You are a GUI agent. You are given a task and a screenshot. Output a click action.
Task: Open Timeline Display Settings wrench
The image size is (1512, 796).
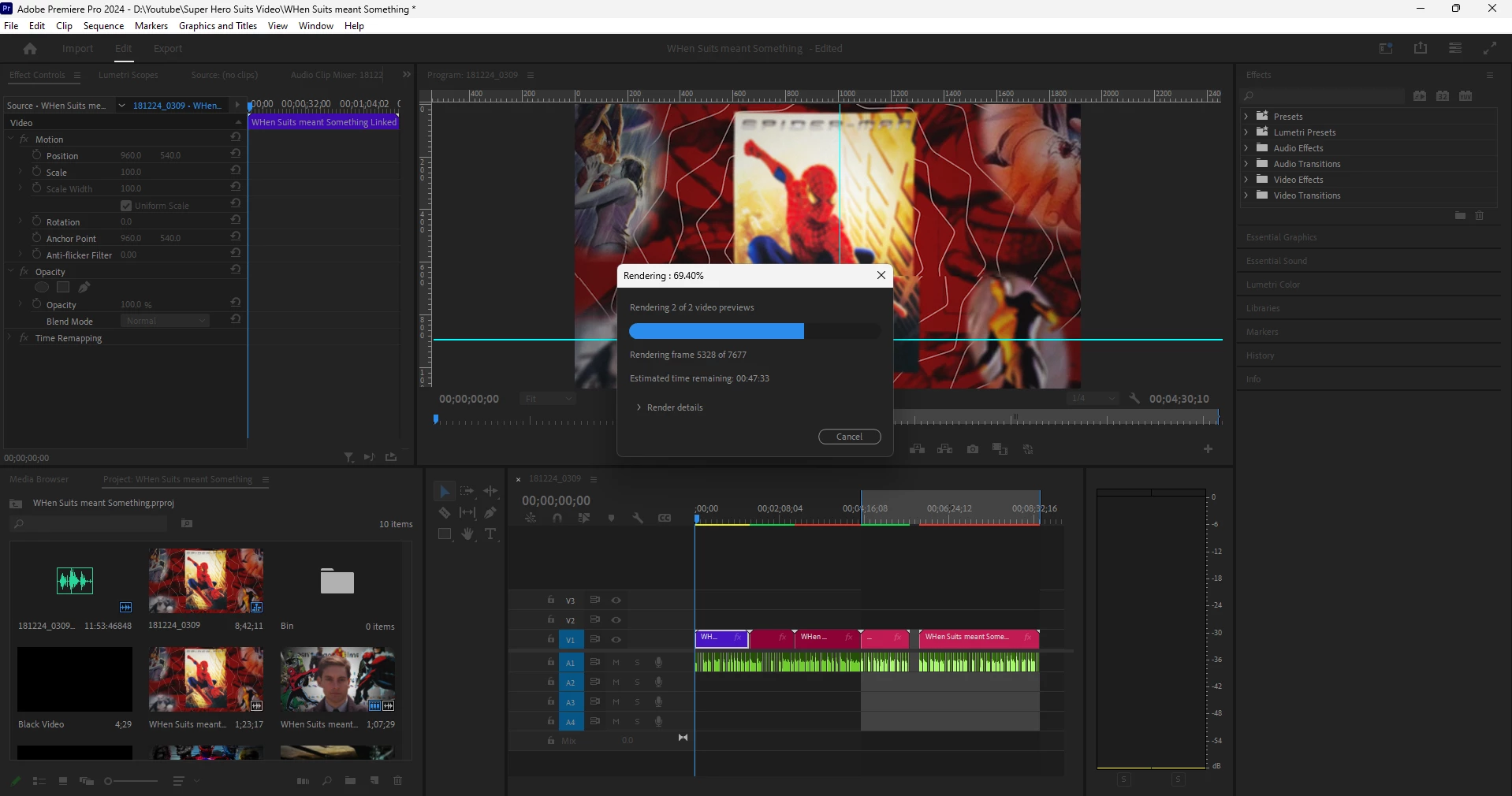638,518
